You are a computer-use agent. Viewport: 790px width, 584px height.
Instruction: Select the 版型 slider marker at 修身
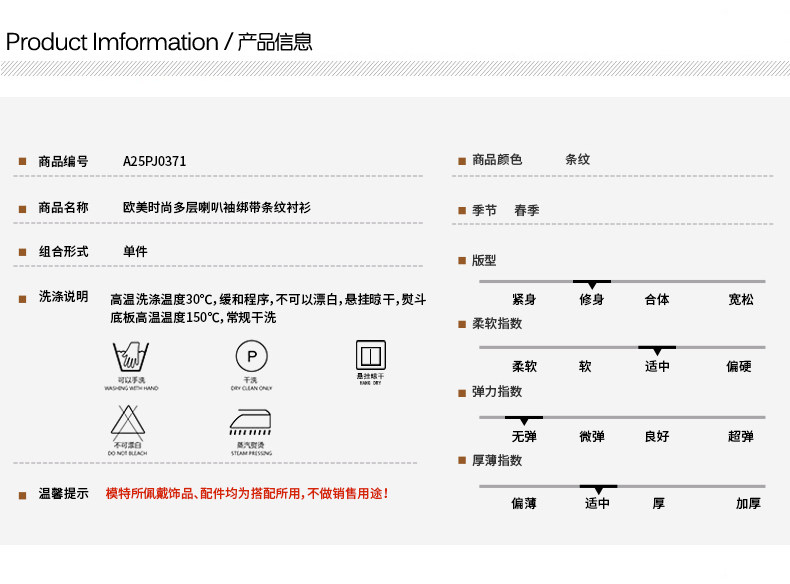[x=592, y=284]
